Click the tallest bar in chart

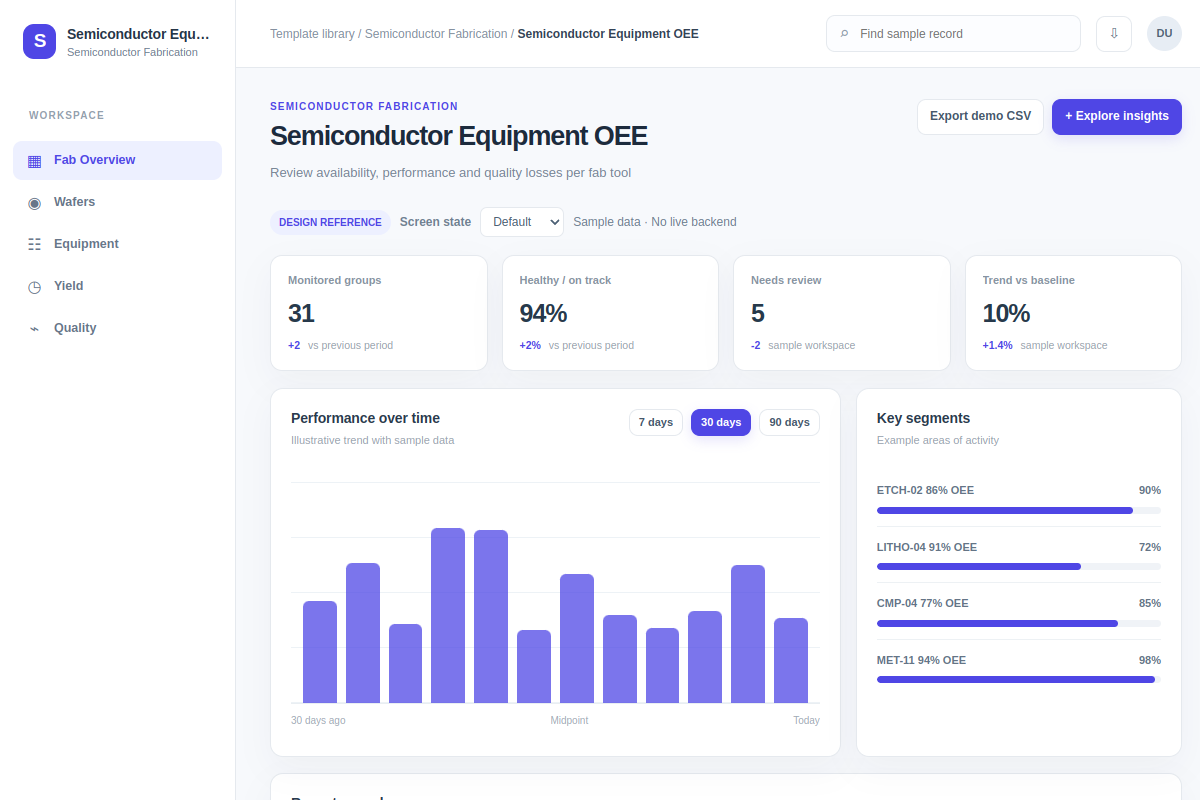[448, 615]
